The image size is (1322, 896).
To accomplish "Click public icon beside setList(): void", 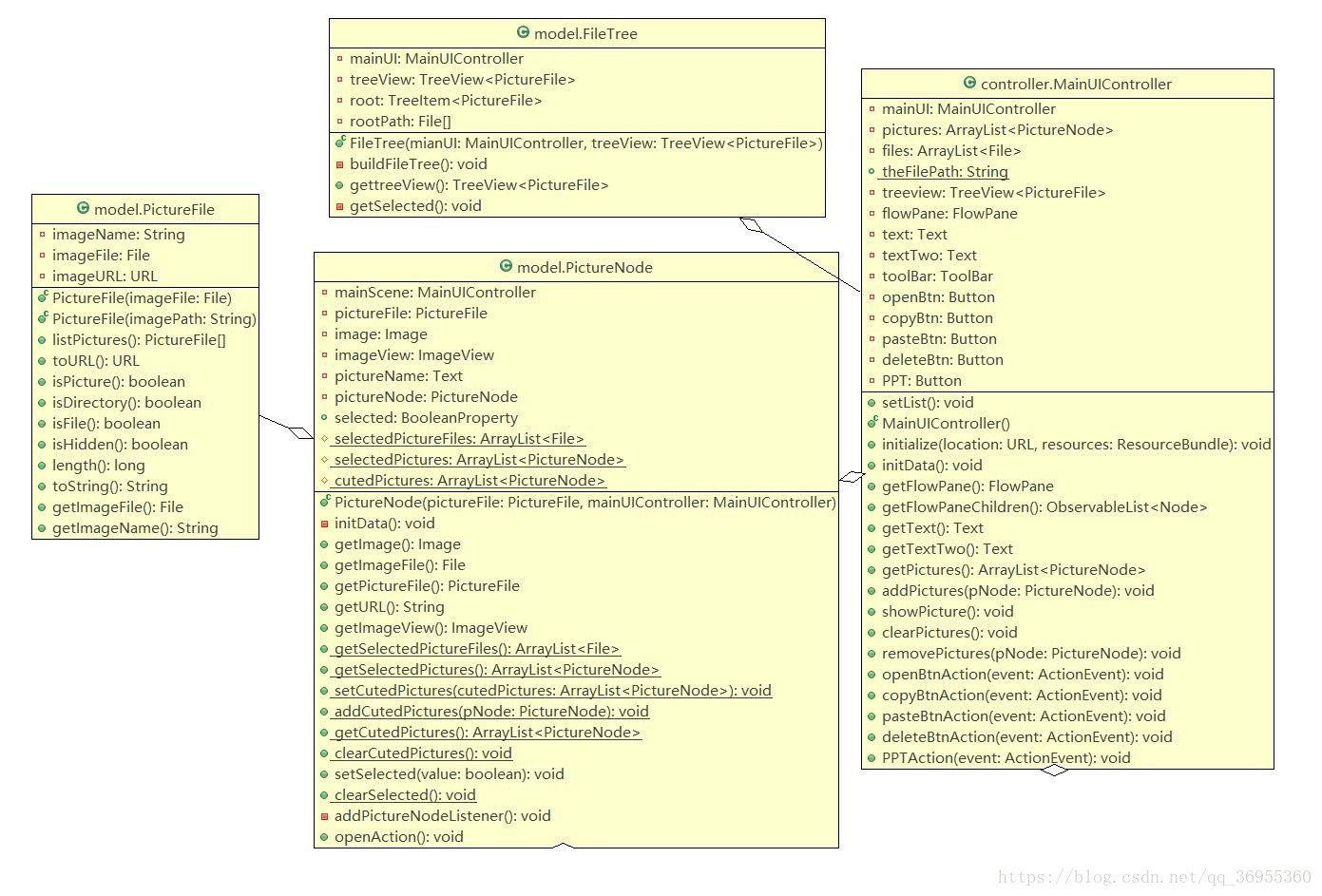I will click(x=872, y=403).
